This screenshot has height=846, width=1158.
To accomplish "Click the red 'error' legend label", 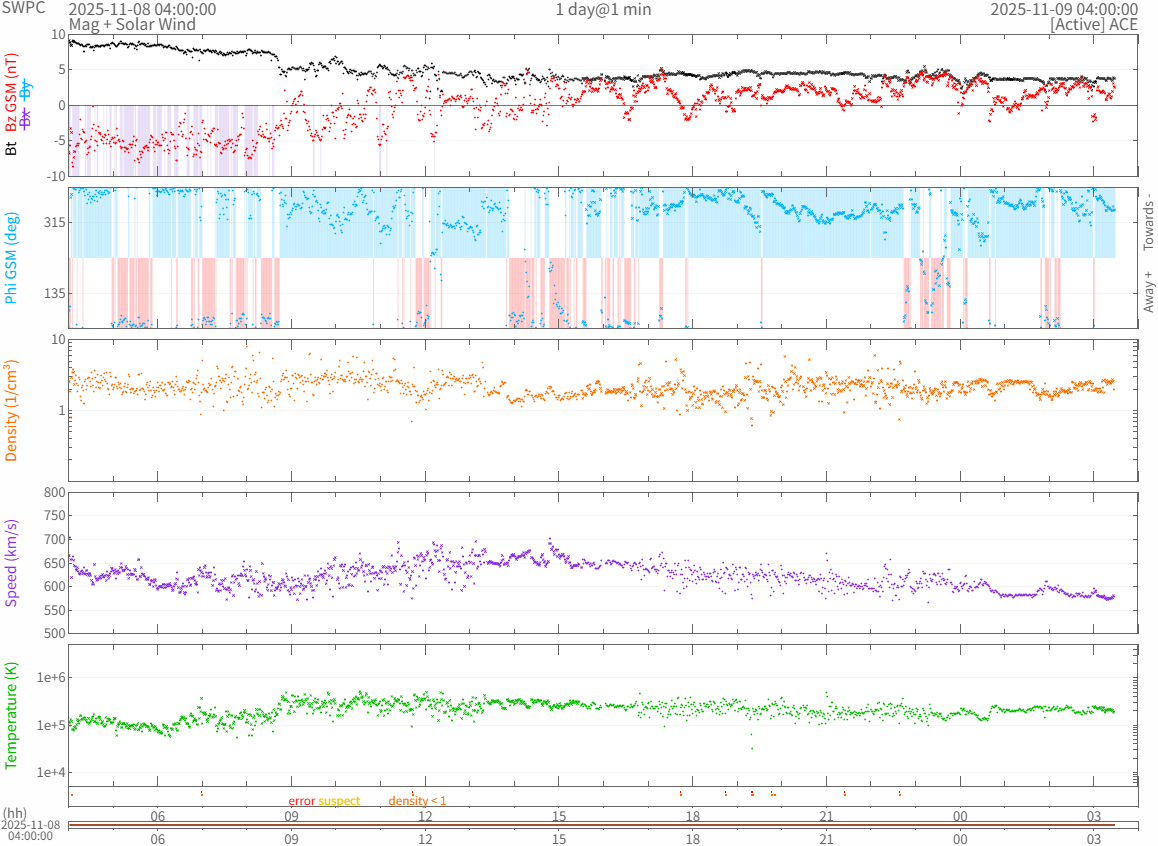I will click(302, 801).
